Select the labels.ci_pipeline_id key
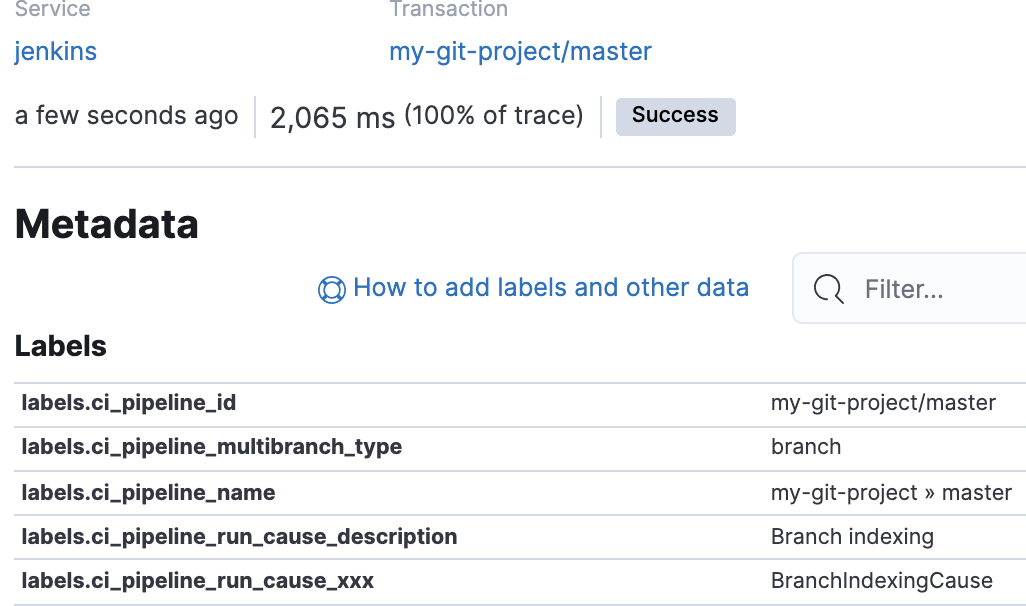Image resolution: width=1026 pixels, height=606 pixels. tap(129, 403)
